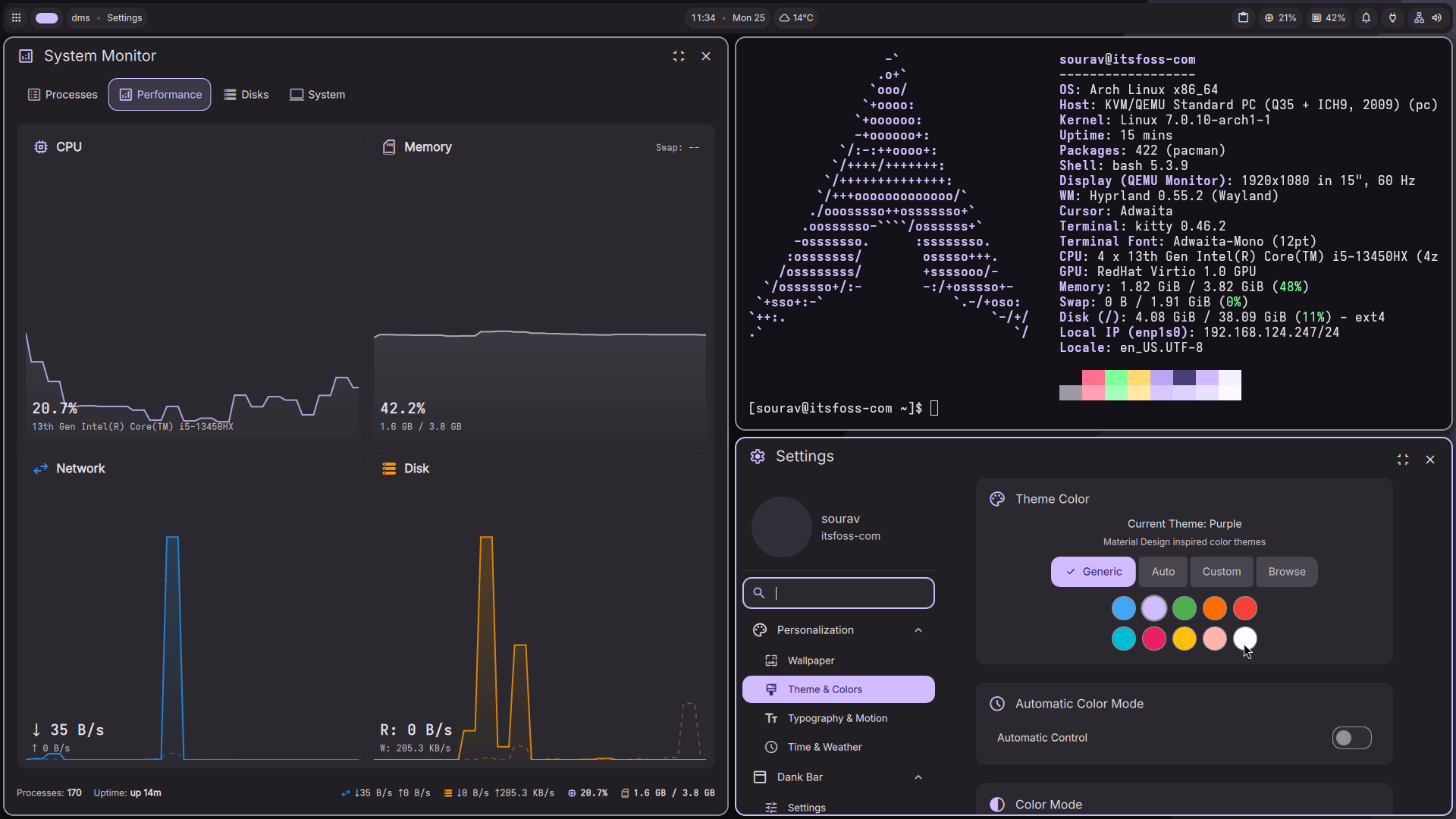This screenshot has height=819, width=1456.
Task: Switch to the Processes tab
Action: (x=63, y=95)
